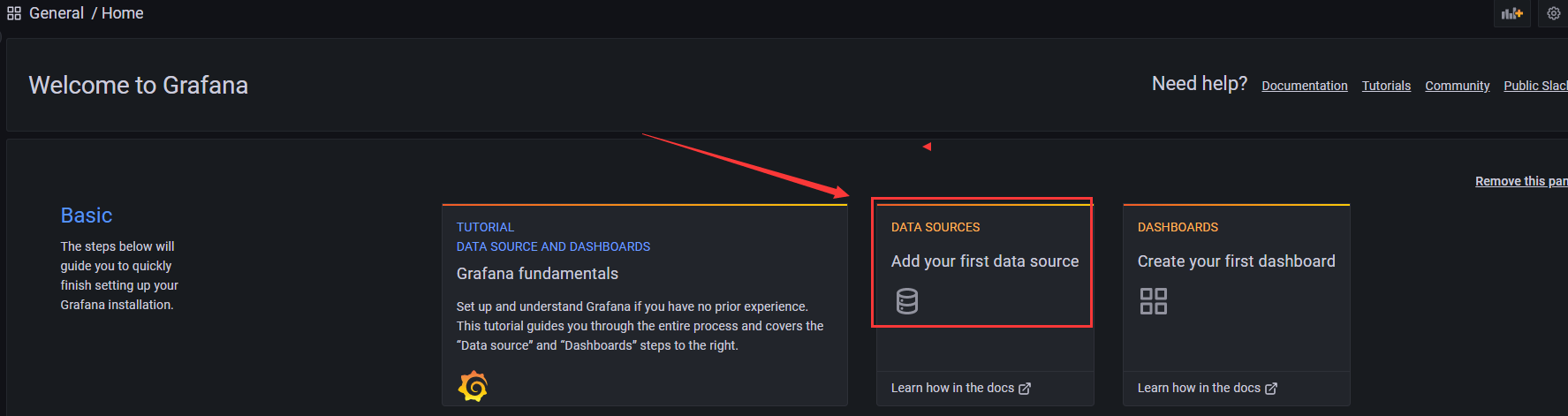Click the Basic section heading

click(87, 216)
